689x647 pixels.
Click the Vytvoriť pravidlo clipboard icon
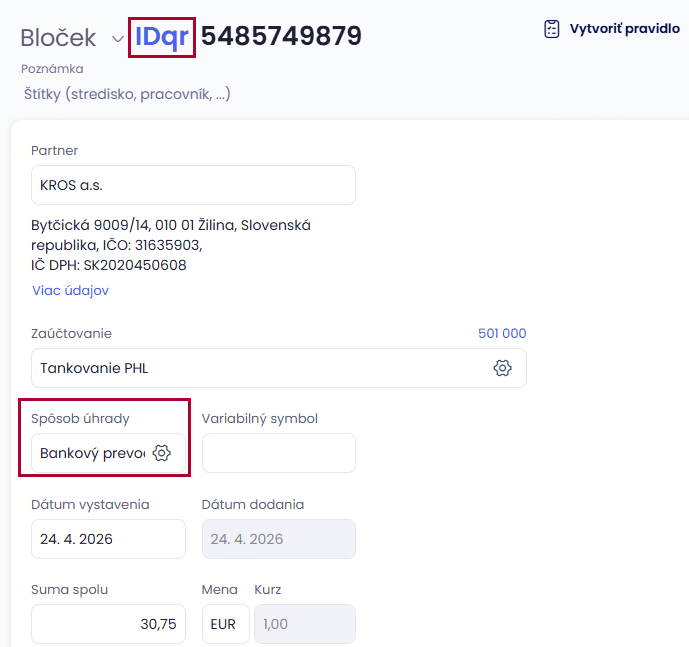point(552,29)
